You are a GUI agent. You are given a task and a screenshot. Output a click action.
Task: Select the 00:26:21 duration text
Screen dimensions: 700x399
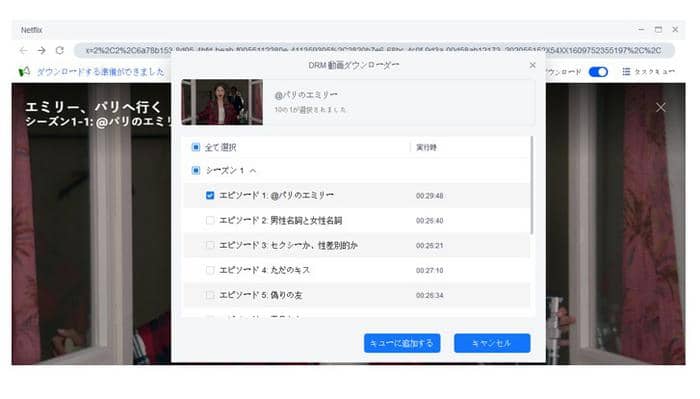tap(429, 245)
